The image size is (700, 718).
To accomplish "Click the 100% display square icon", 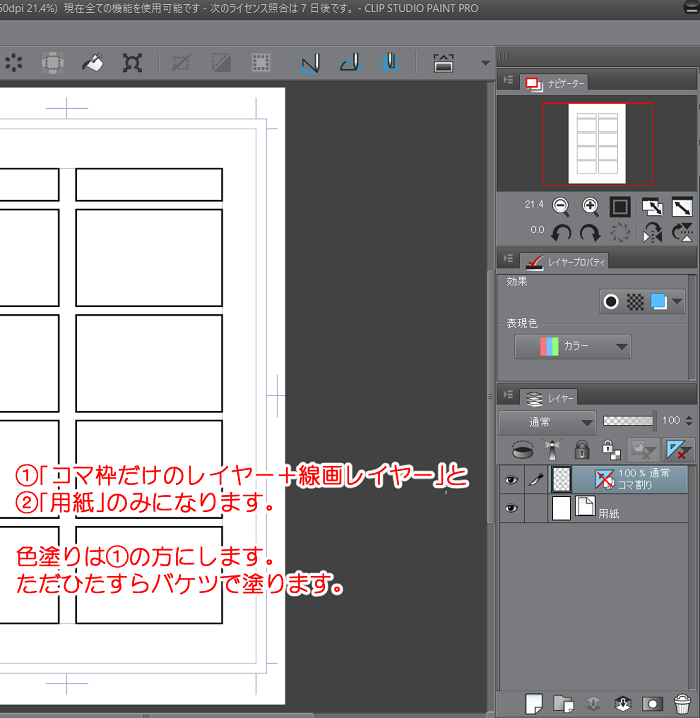I will point(620,207).
